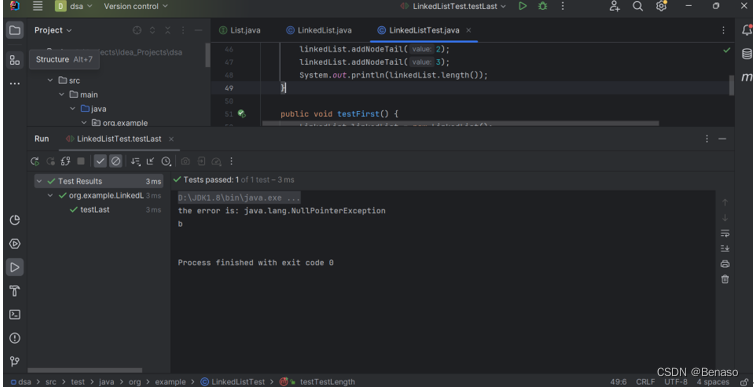Rerun the test using toolbar icon
Viewport: 754px width, 387px height.
click(x=35, y=162)
